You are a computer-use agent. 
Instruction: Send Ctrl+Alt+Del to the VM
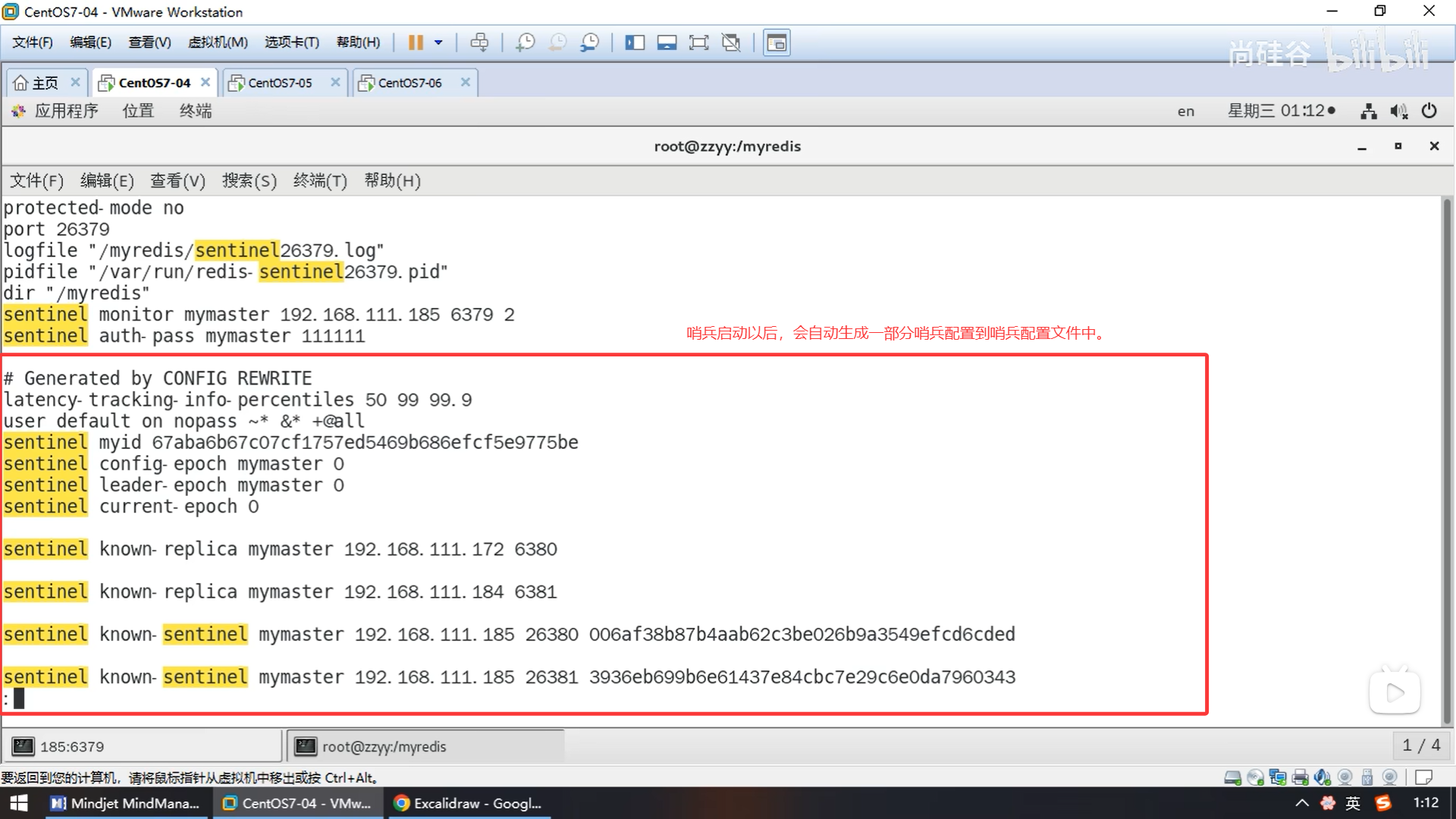[479, 42]
